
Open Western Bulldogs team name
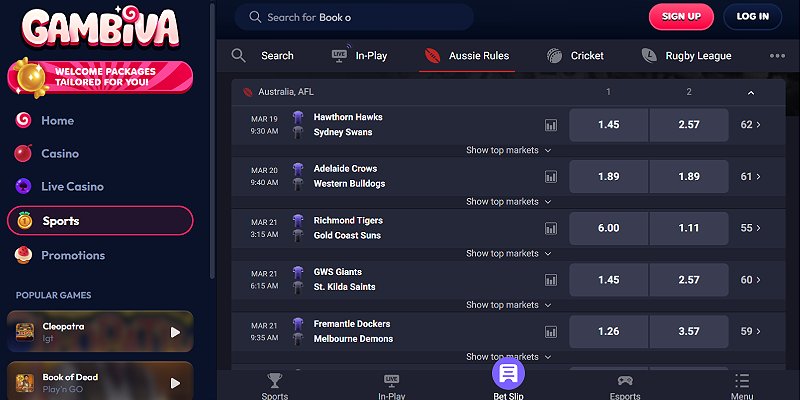[x=349, y=184]
